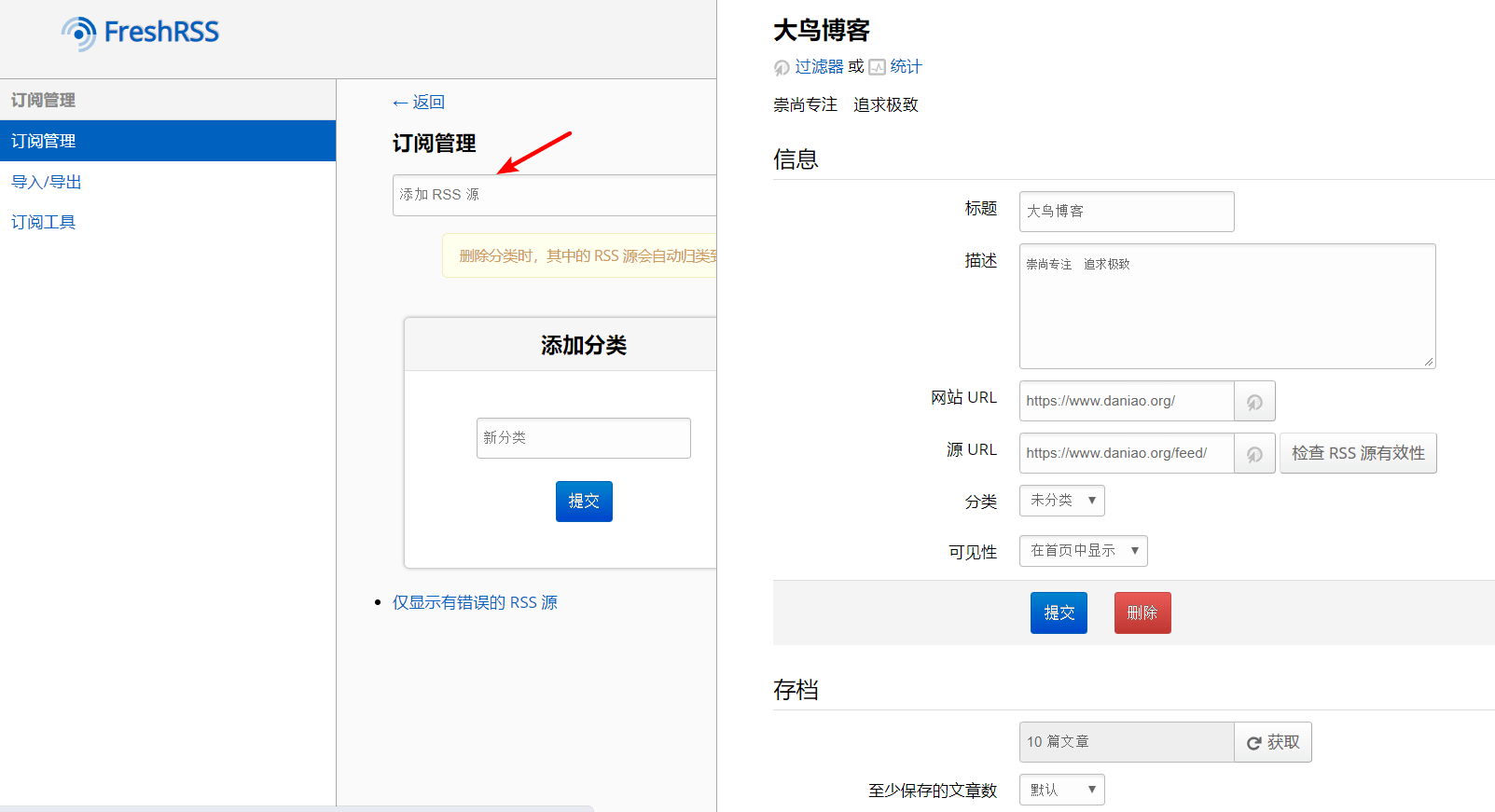Viewport: 1495px width, 812px height.
Task: Click into the 描述 description textarea
Action: (1226, 307)
